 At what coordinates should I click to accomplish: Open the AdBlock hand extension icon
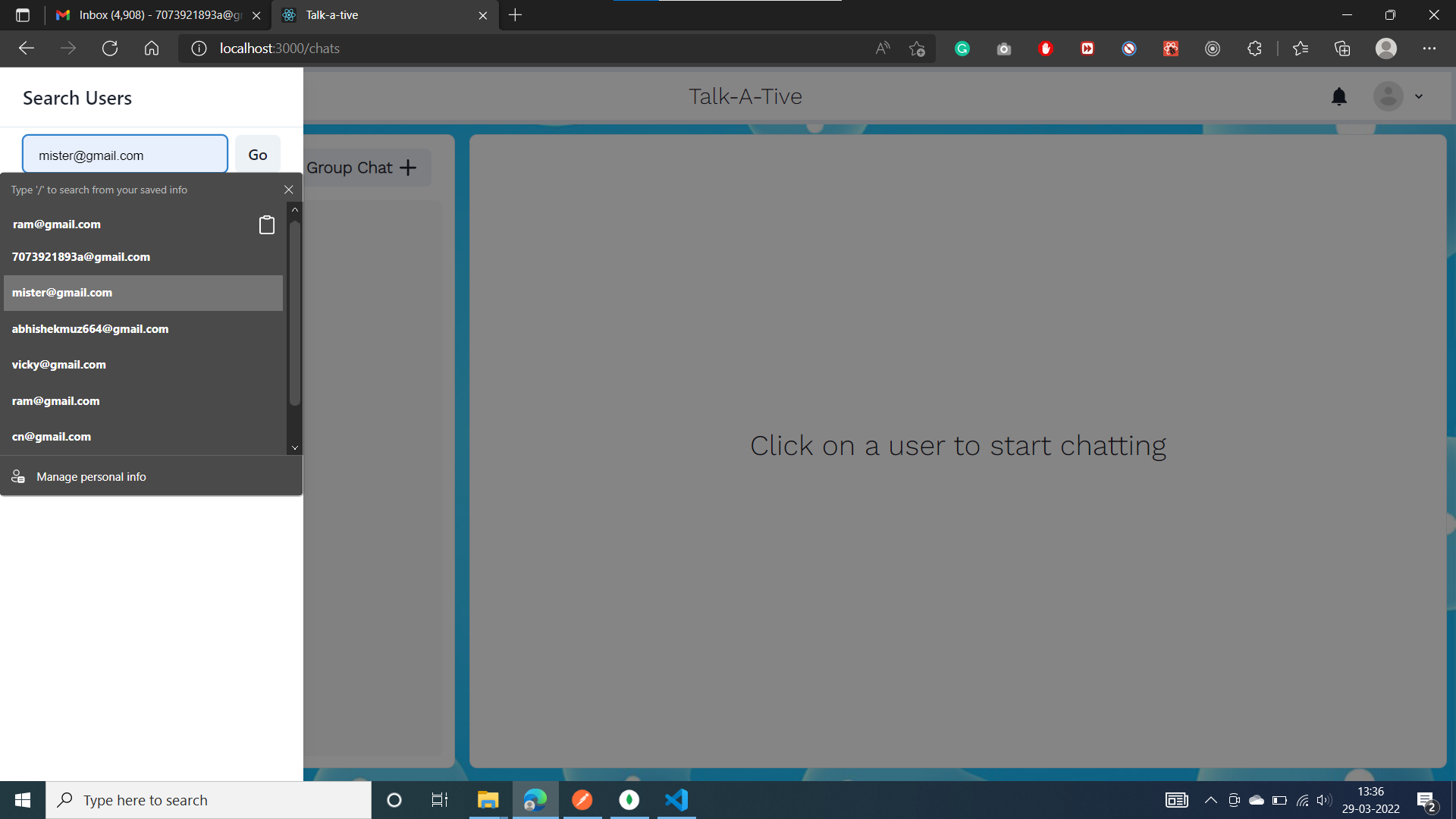click(1046, 48)
